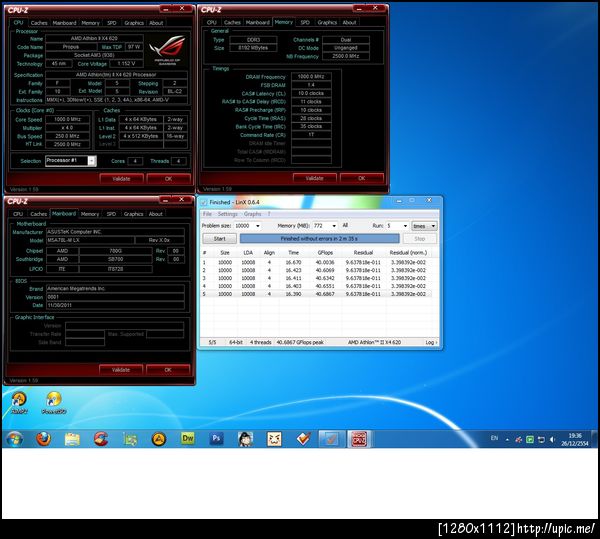Viewport: 600px width, 539px height.
Task: Open the Graphics tab in the bottom-left CPU-Z Mainboard window
Action: 133,214
